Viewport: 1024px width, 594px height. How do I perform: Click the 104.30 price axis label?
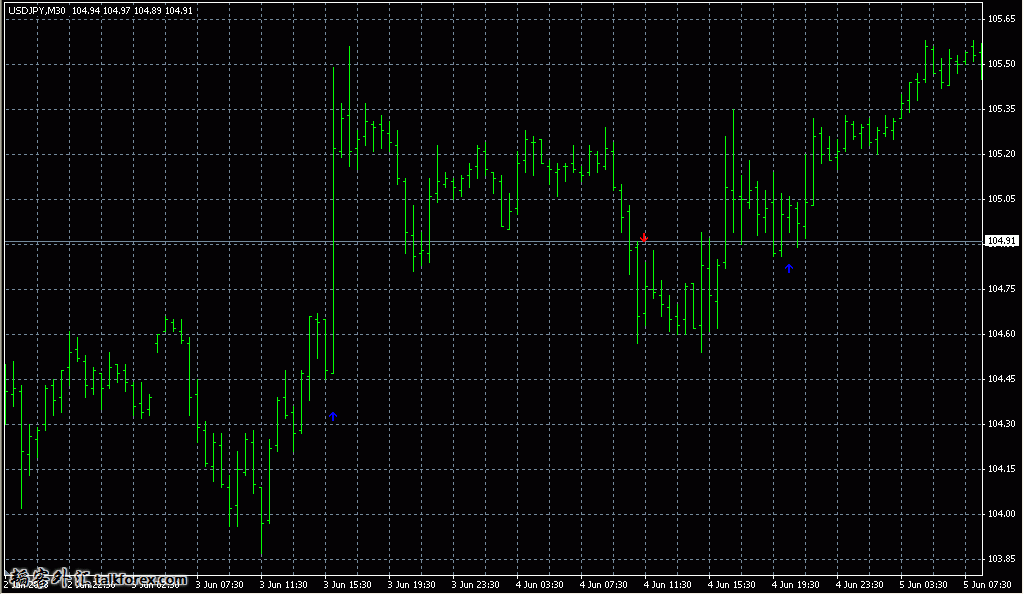1001,424
